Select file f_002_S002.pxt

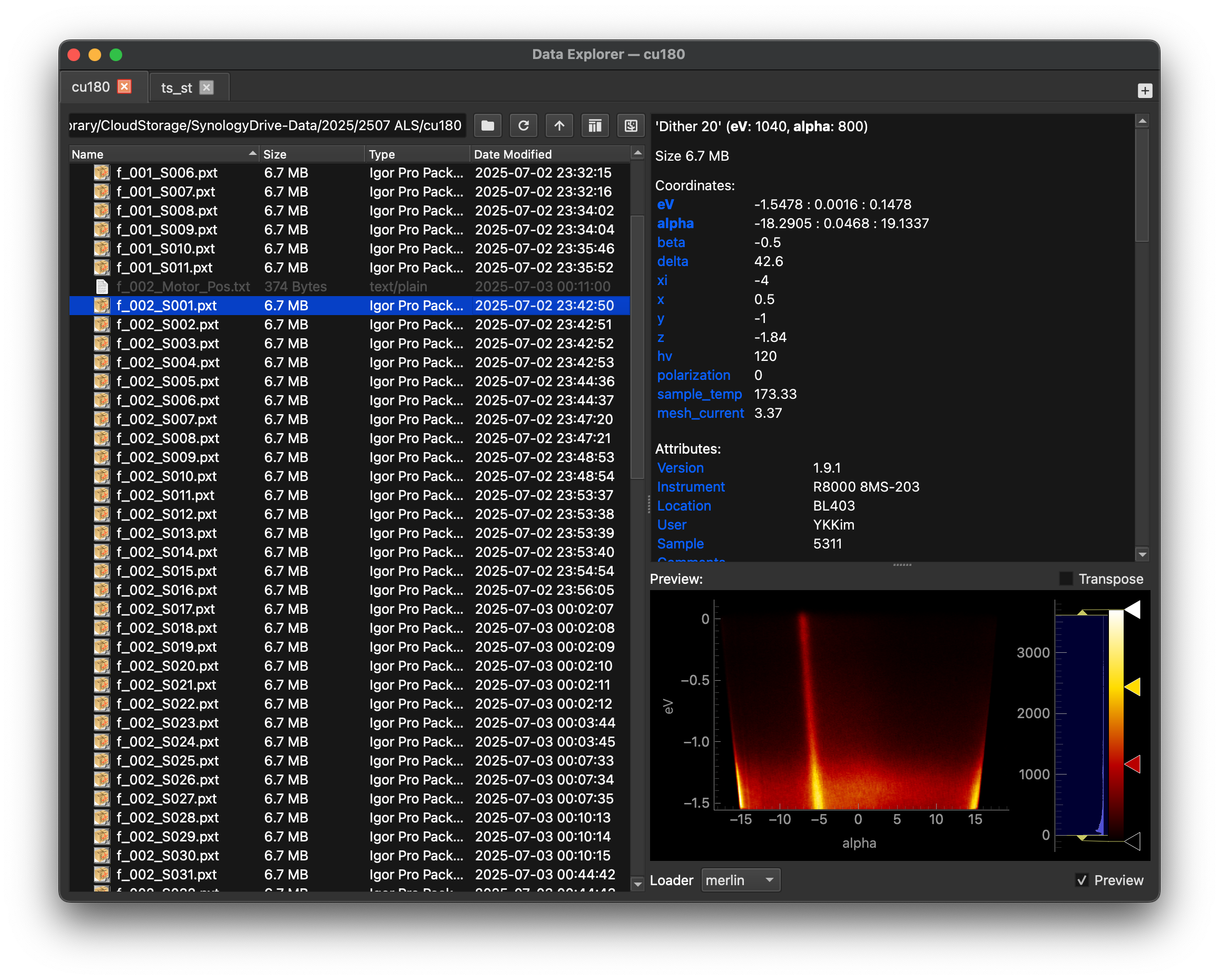point(349,325)
